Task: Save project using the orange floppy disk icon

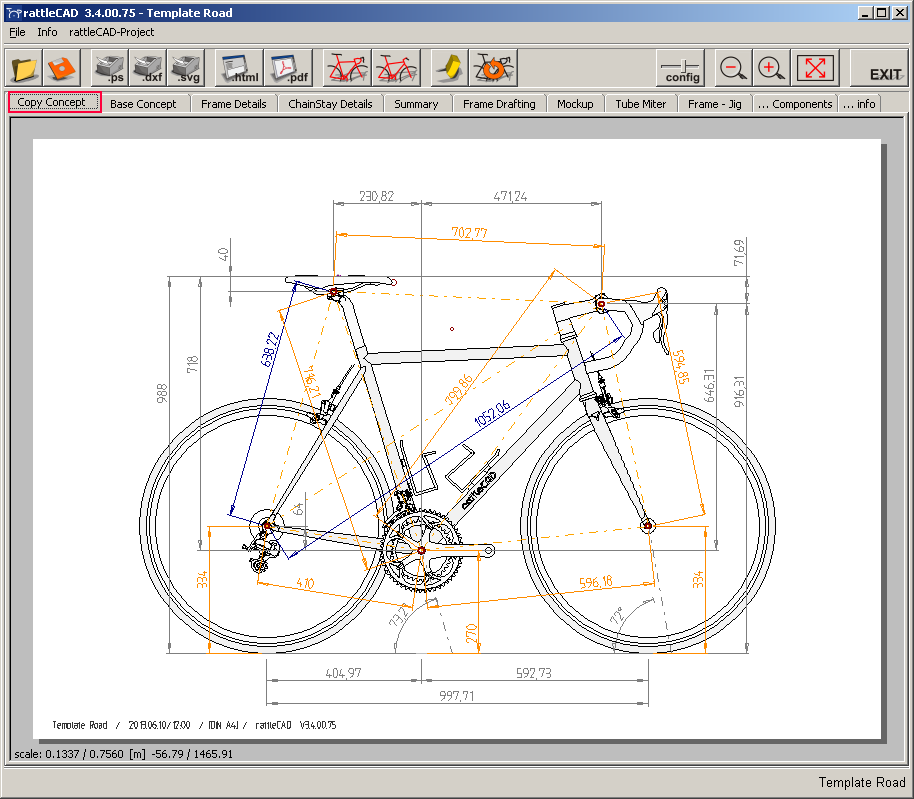Action: click(x=61, y=68)
